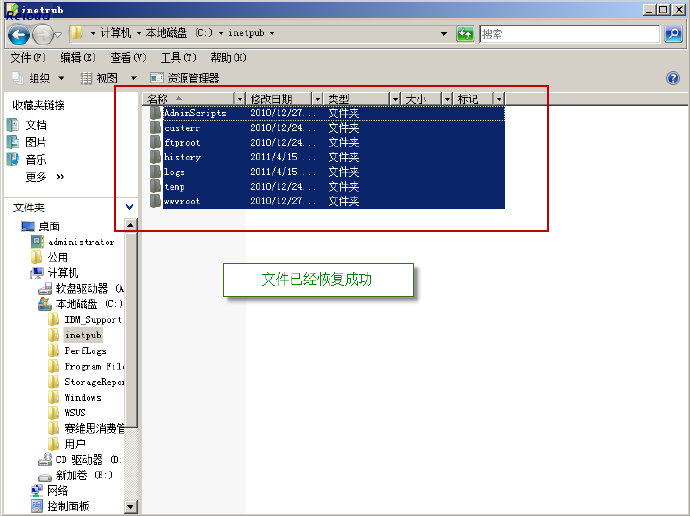Click the folder icon in address bar
This screenshot has width=690, height=516.
77,33
